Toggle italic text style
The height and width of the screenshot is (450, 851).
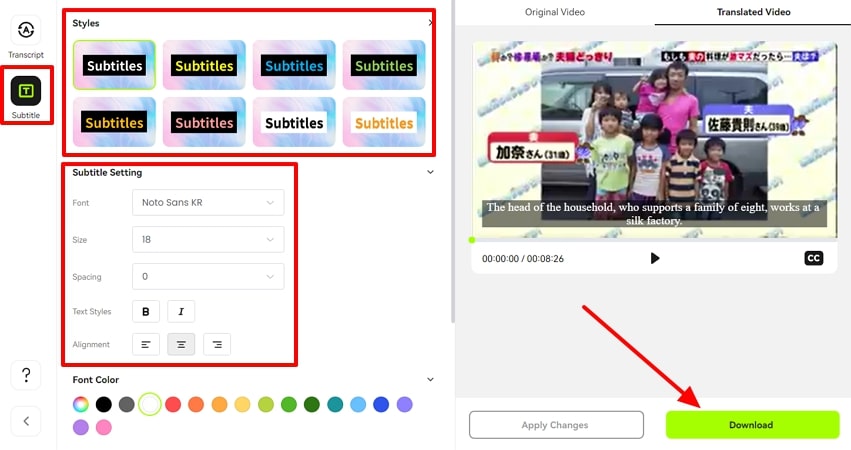pos(181,312)
